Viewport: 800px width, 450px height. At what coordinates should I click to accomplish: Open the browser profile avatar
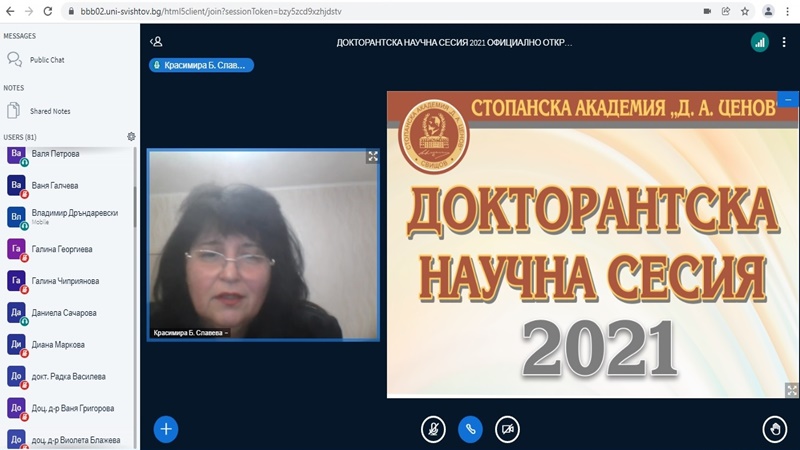pos(768,11)
